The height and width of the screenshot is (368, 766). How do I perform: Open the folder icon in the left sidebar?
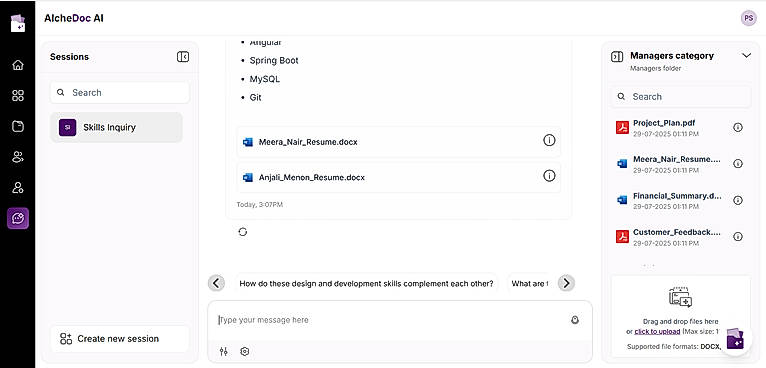click(x=18, y=126)
